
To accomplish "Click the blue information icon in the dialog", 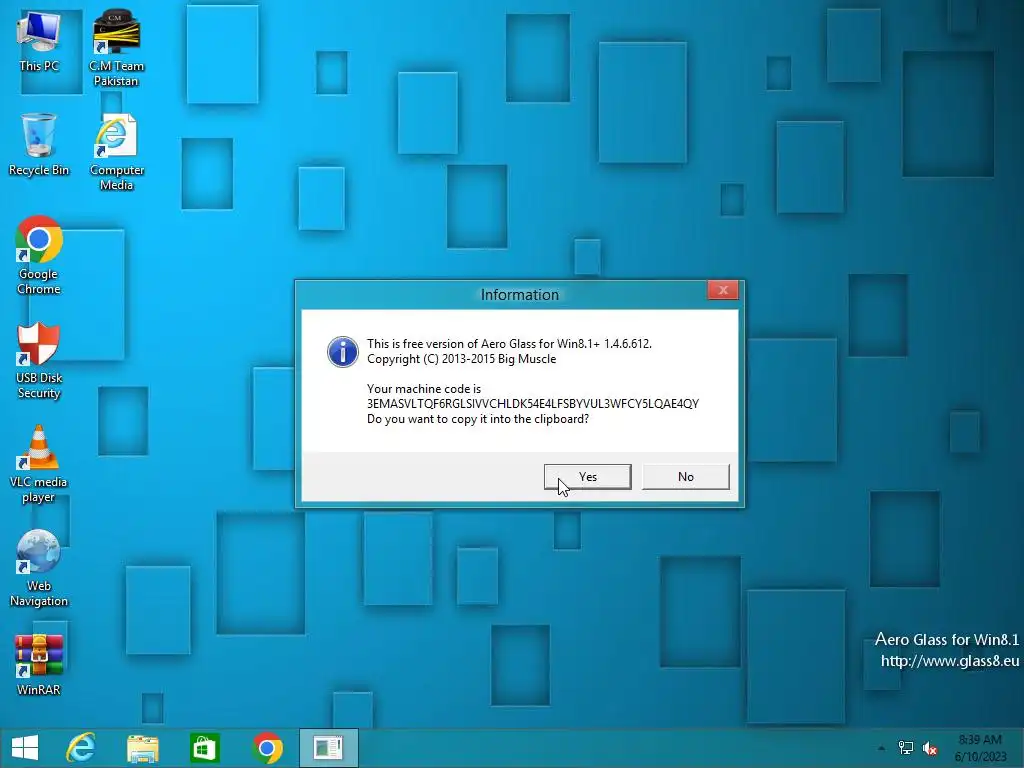I will point(342,352).
